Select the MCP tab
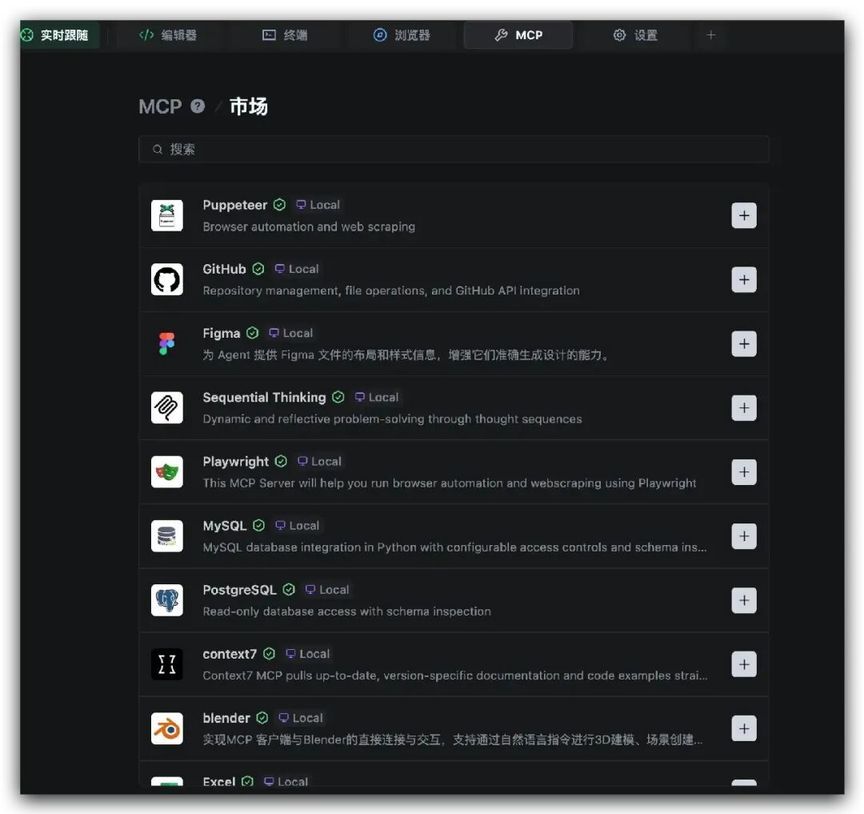Viewport: 864px width, 814px height. pyautogui.click(x=518, y=35)
